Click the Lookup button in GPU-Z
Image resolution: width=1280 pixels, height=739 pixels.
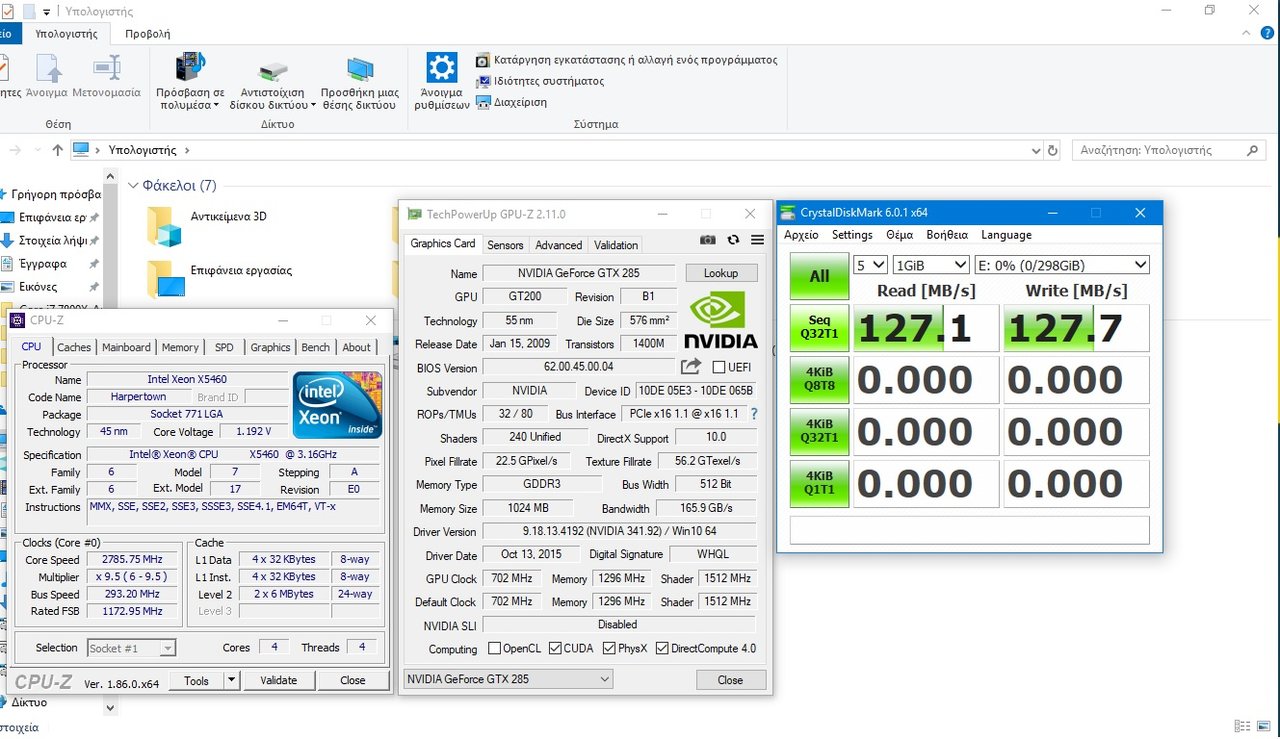click(x=721, y=273)
